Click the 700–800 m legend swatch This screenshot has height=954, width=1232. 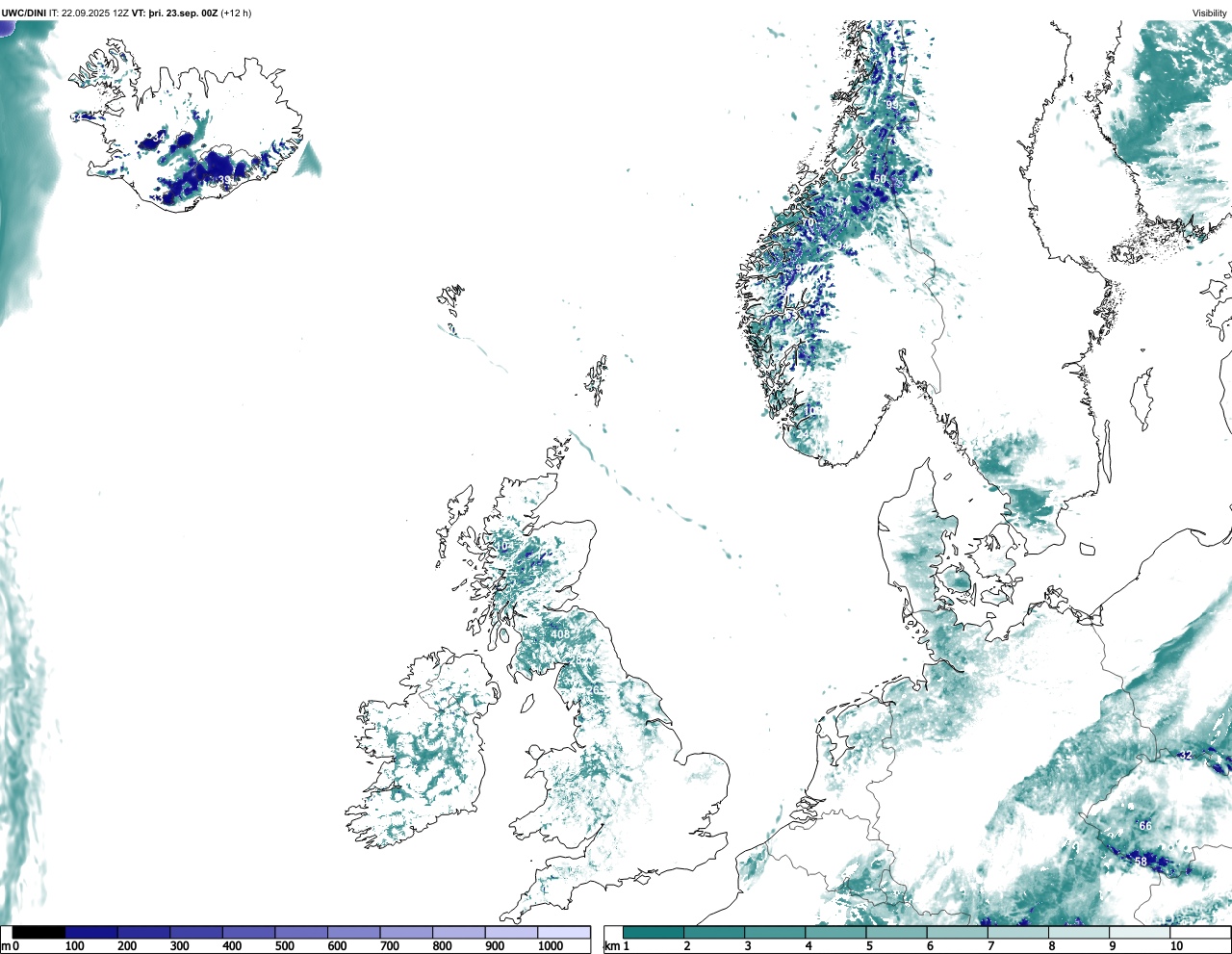click(x=406, y=932)
